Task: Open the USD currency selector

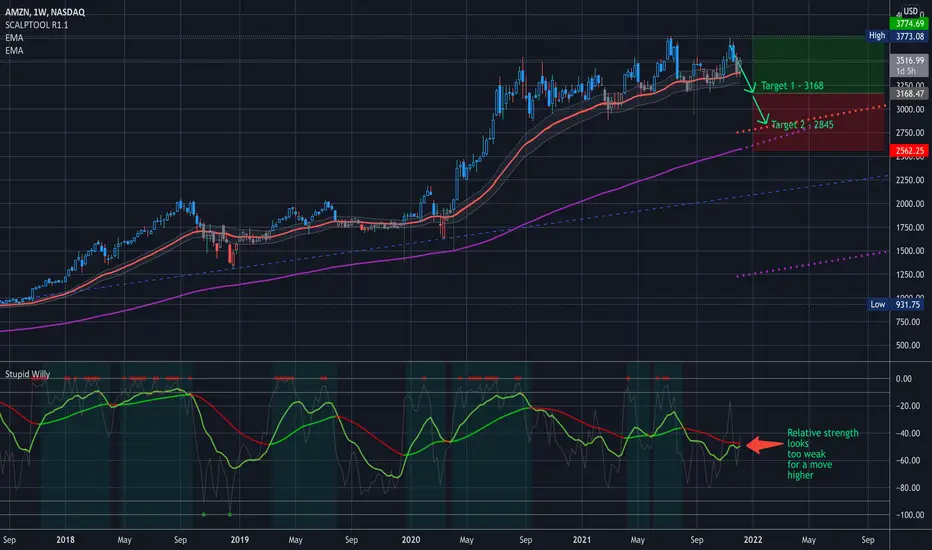Action: pos(911,11)
